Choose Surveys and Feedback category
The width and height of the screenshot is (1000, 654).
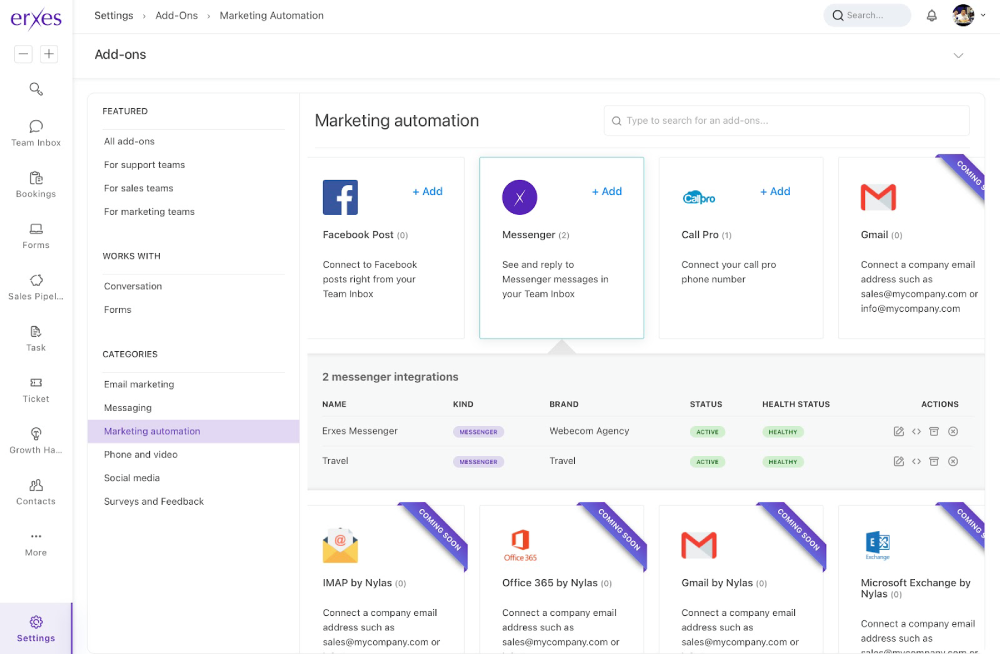point(154,502)
